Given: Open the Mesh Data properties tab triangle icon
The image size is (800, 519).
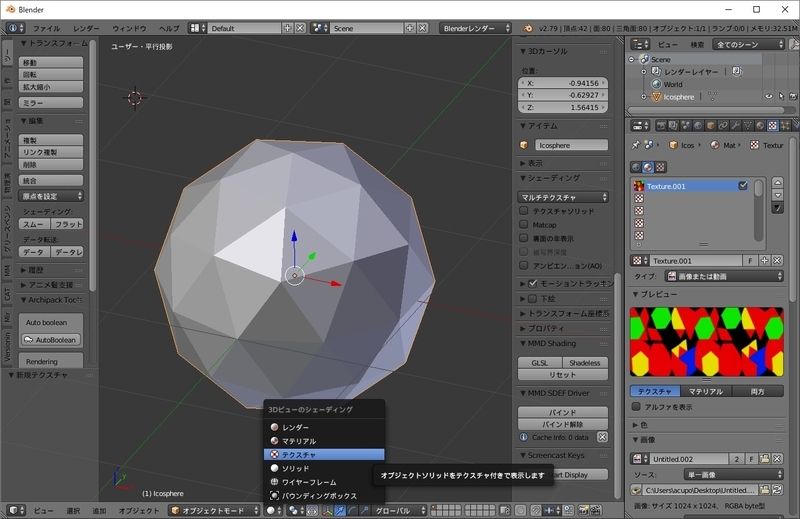Looking at the screenshot, I should pos(748,126).
